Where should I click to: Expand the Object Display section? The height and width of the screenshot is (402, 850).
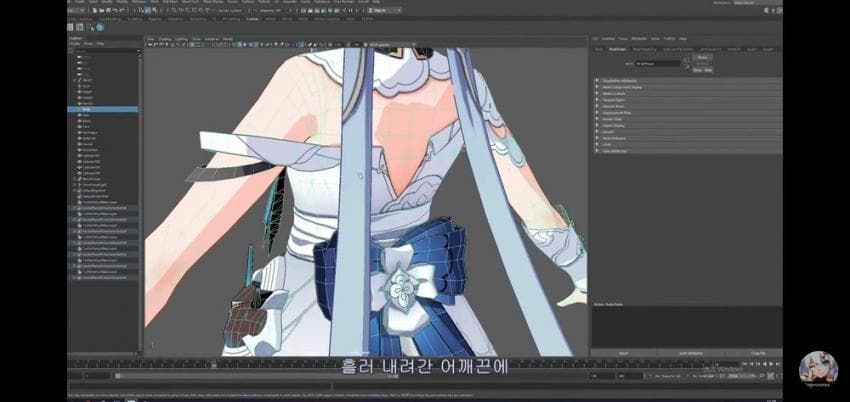(x=687, y=126)
